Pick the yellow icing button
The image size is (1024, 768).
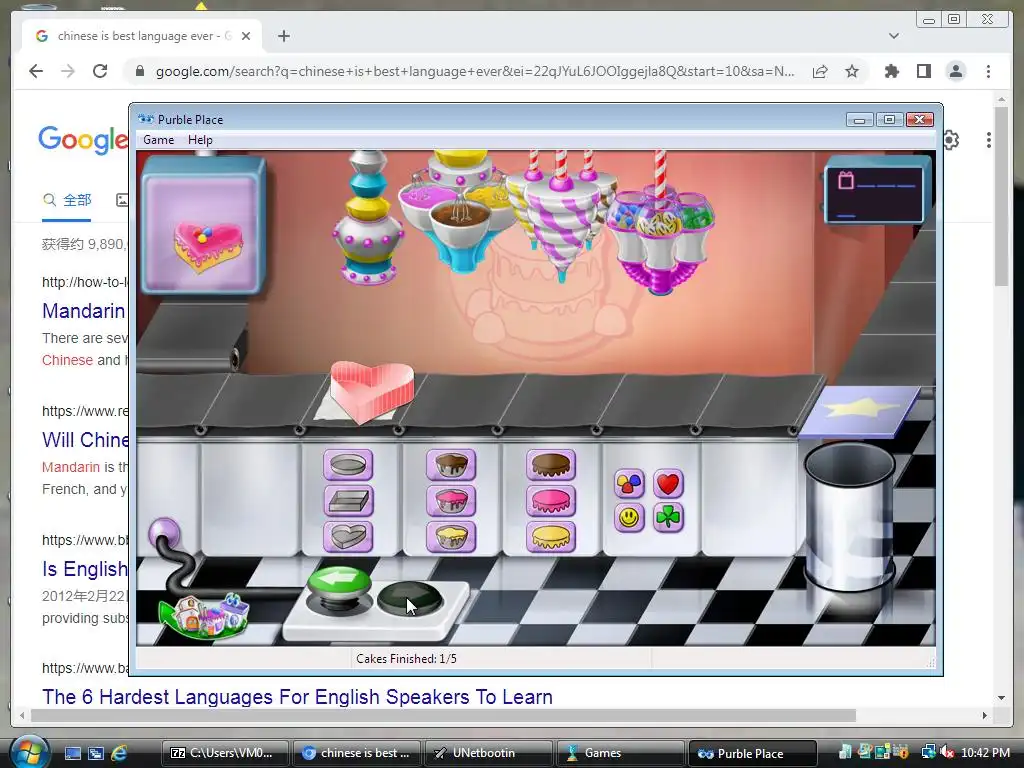(x=551, y=537)
